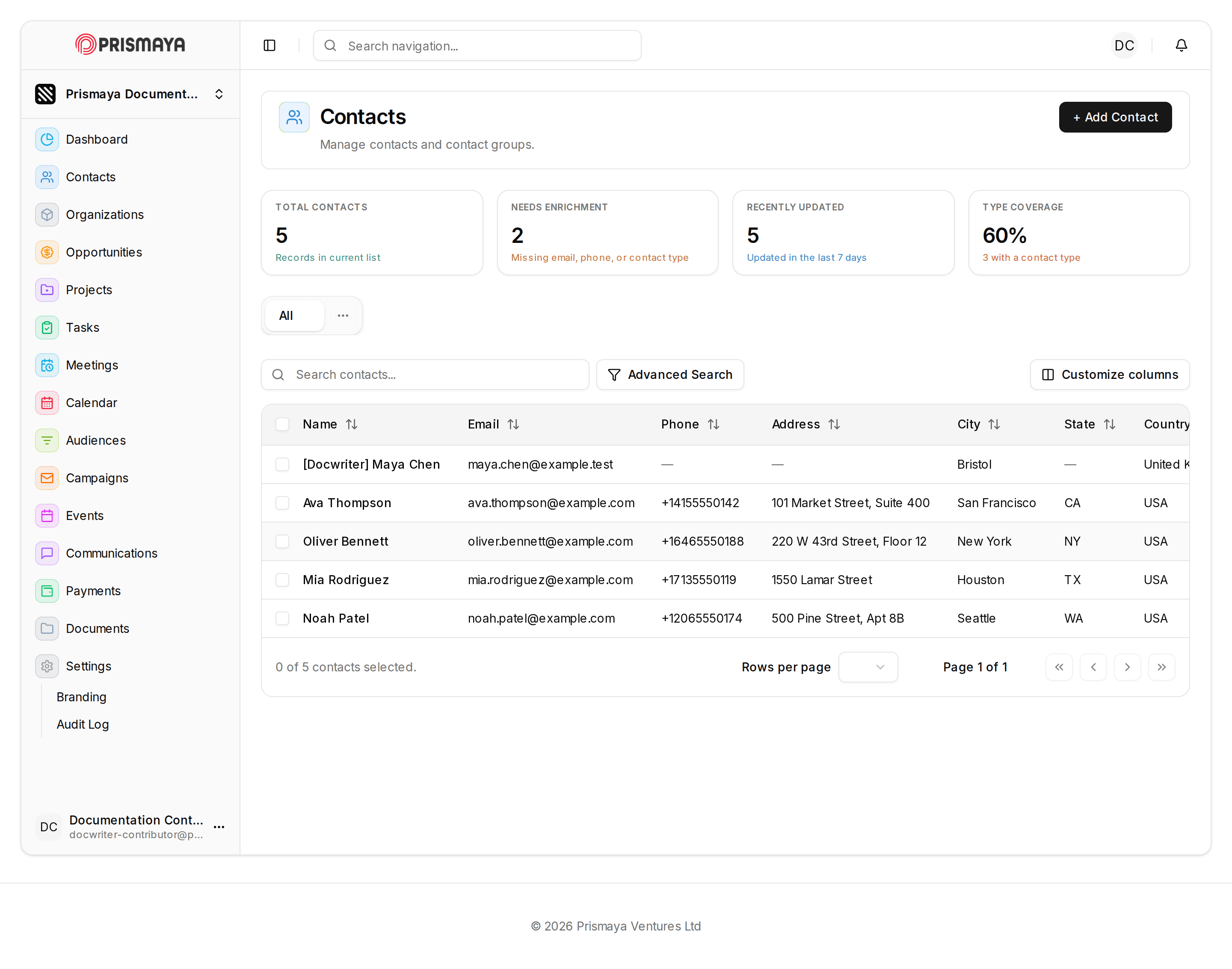Click the Dashboard sidebar icon

(47, 139)
